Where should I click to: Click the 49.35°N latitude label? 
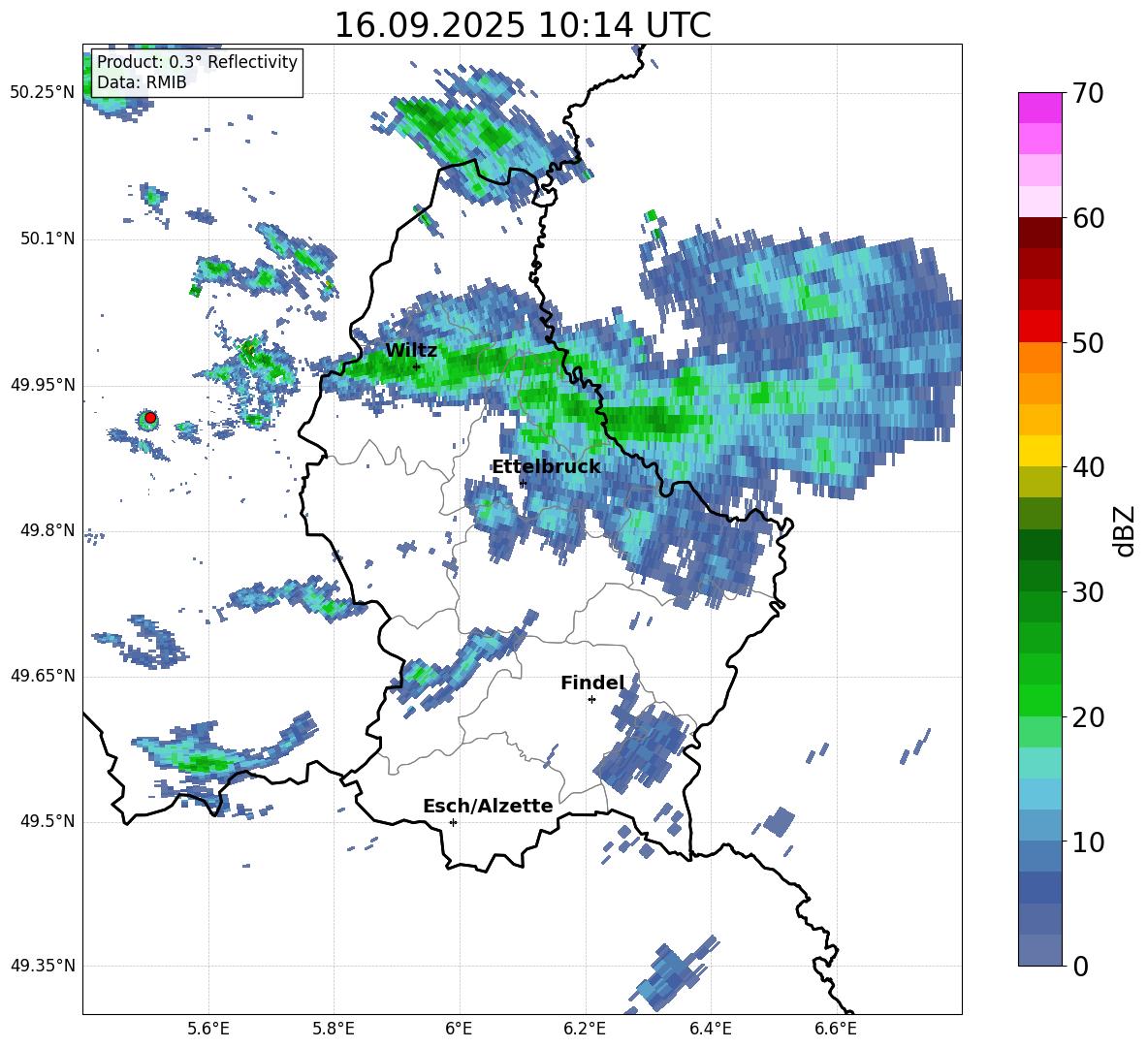click(43, 966)
